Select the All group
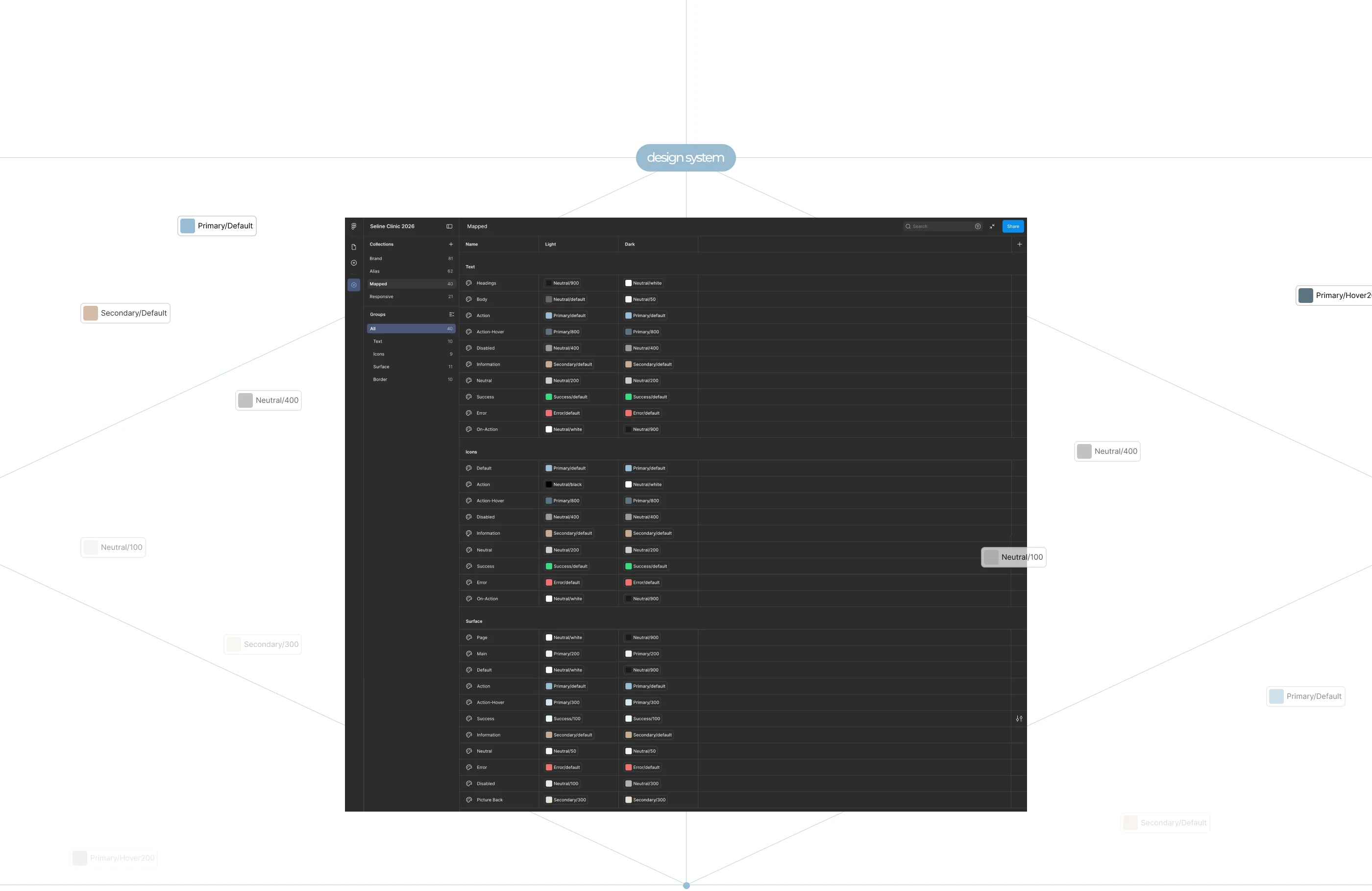Image resolution: width=1372 pixels, height=891 pixels. click(x=411, y=329)
